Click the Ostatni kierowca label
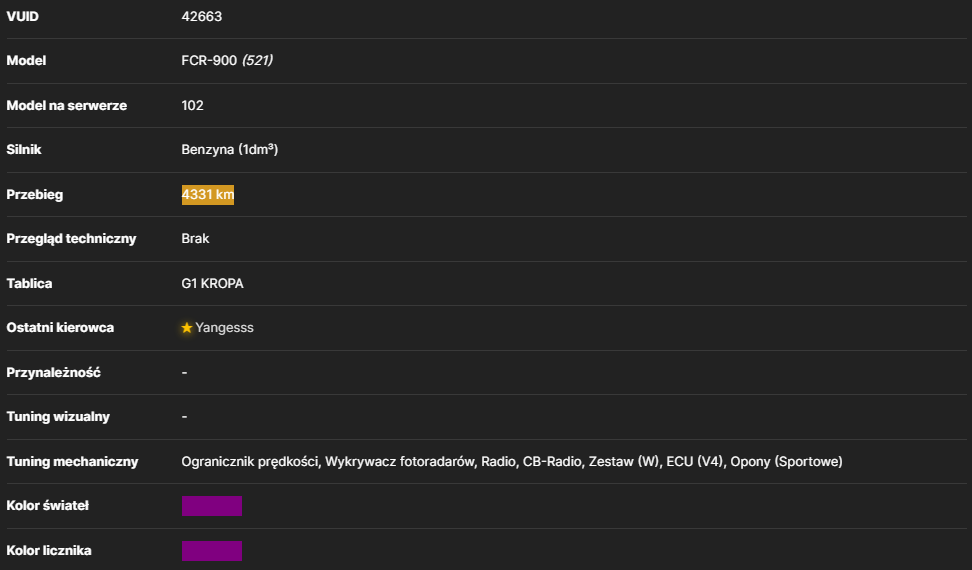 (x=60, y=328)
